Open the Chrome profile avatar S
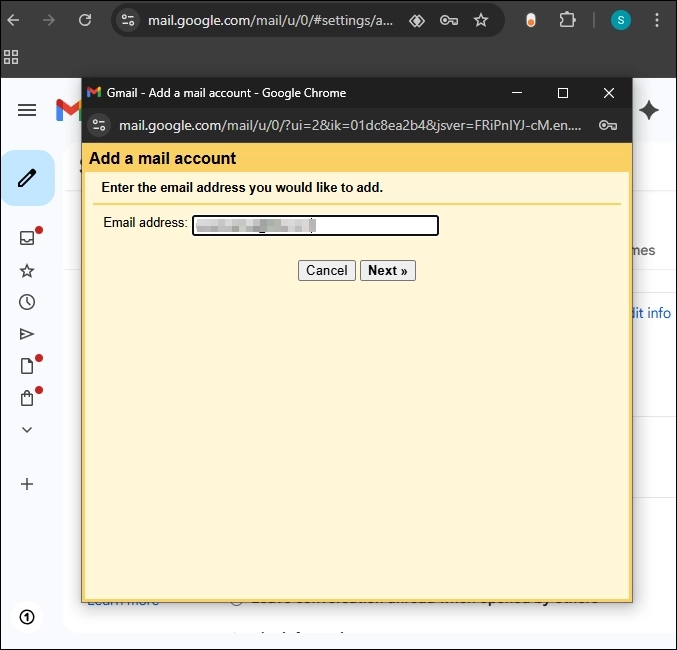The height and width of the screenshot is (650, 677). 621,20
